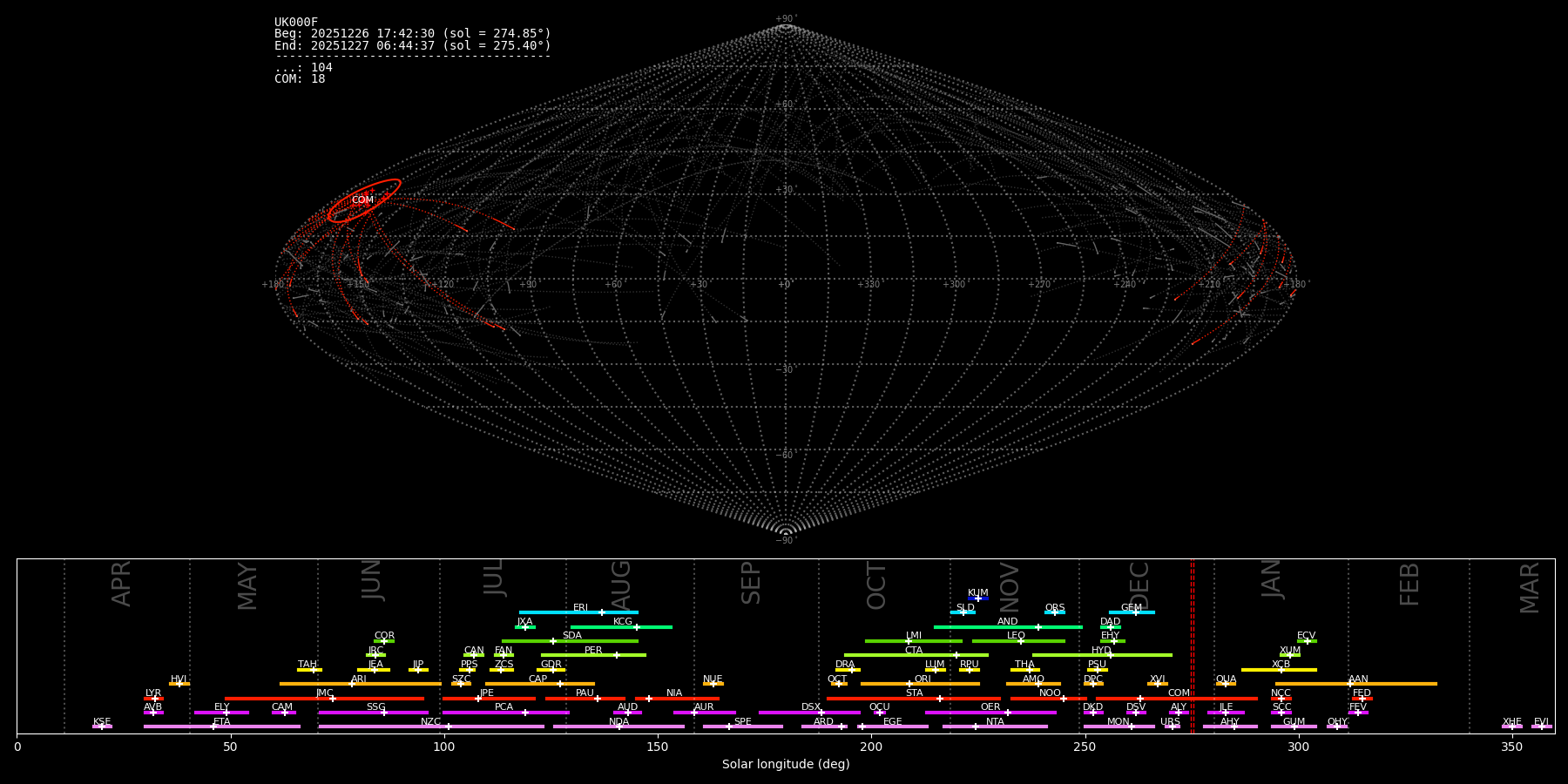Select the PER shower label
1568x784 pixels.
593,651
